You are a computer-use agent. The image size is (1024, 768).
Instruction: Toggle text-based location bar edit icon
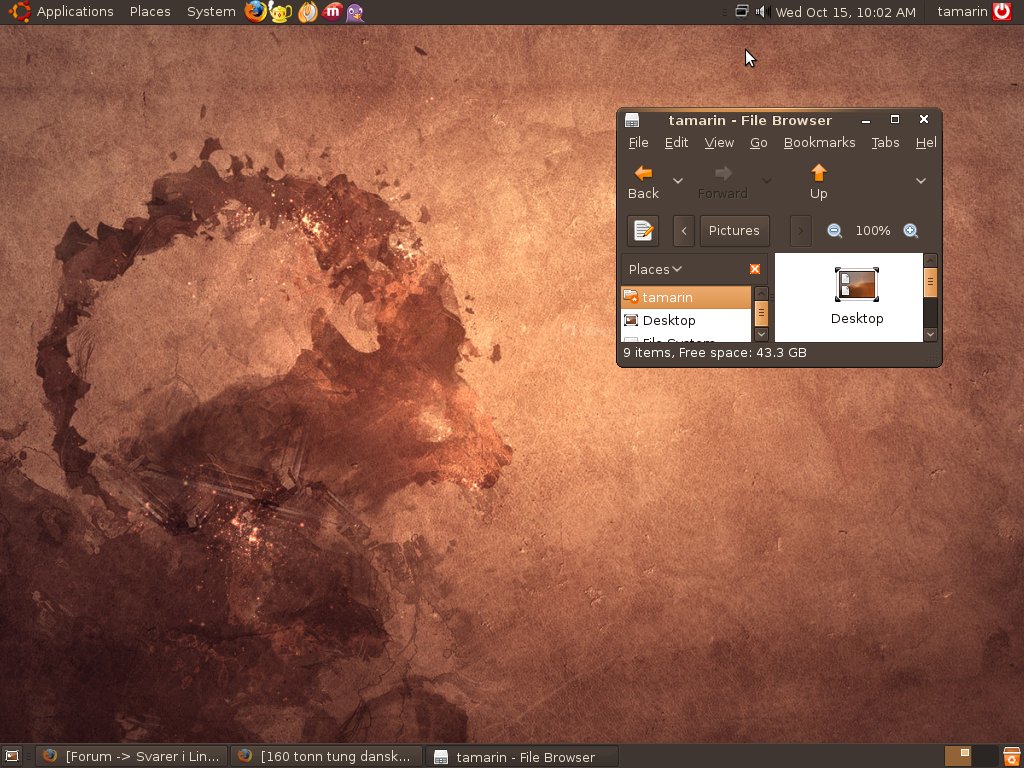(643, 231)
